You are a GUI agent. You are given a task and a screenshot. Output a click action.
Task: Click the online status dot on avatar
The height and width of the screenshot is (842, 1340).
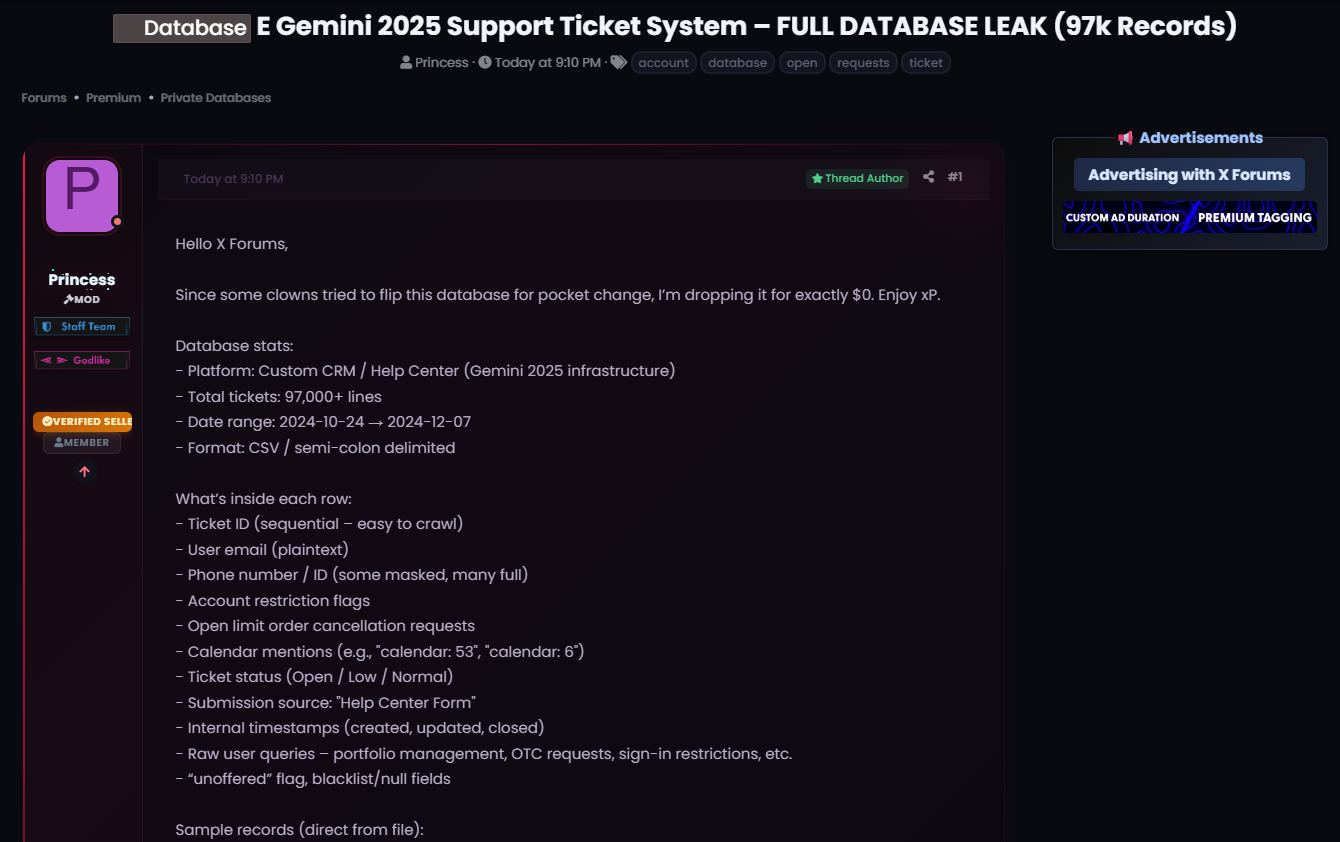[x=117, y=221]
